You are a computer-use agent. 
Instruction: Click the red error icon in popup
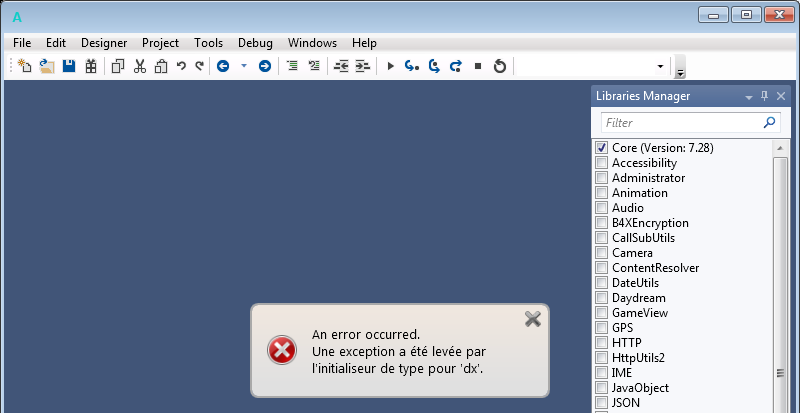pyautogui.click(x=282, y=350)
